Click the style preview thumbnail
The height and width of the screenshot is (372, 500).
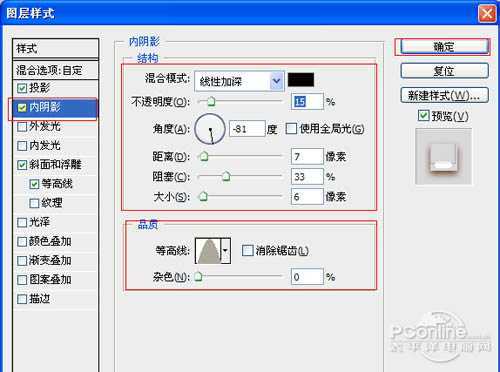pos(443,157)
